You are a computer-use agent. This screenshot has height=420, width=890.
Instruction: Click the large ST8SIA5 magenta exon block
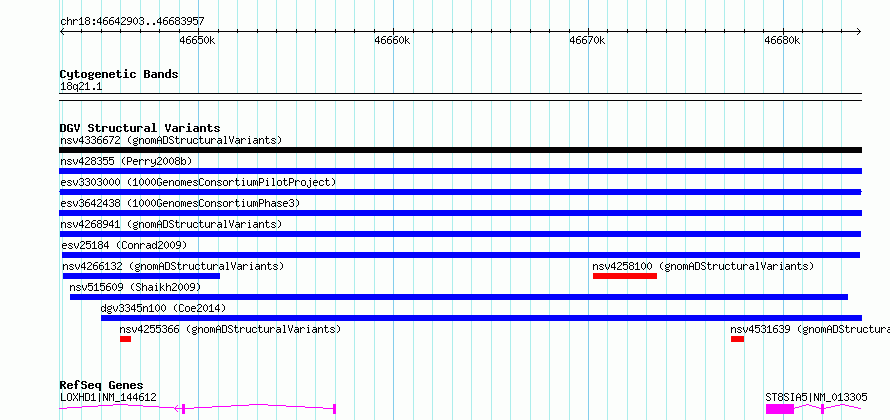780,409
